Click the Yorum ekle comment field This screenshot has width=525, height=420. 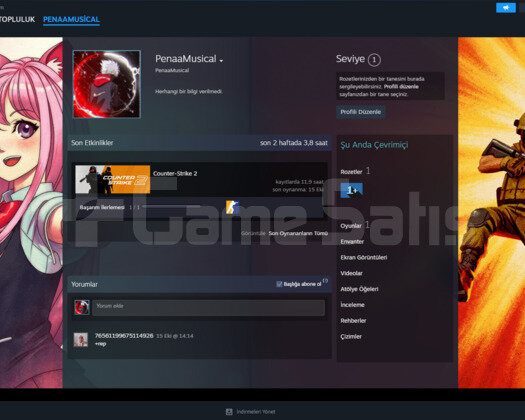click(208, 307)
